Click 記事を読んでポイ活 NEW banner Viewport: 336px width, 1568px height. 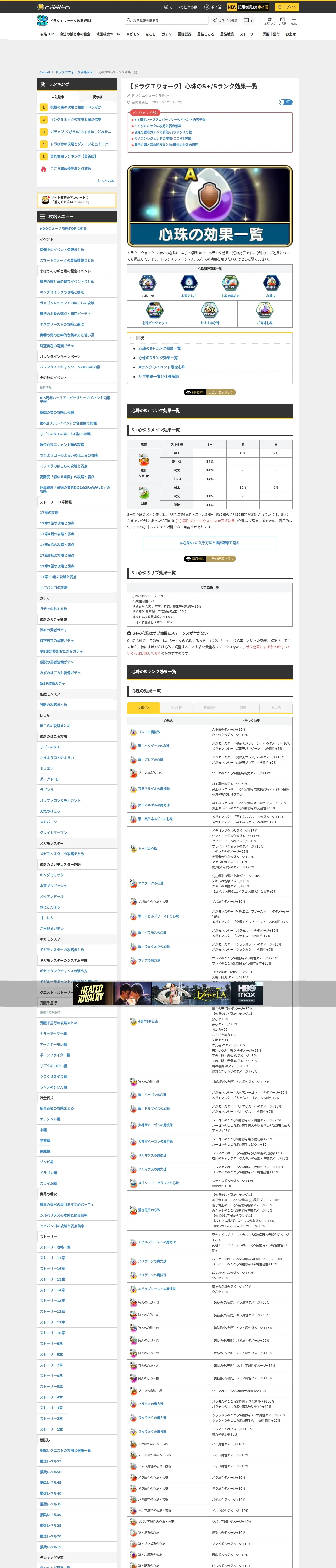pyautogui.click(x=248, y=7)
